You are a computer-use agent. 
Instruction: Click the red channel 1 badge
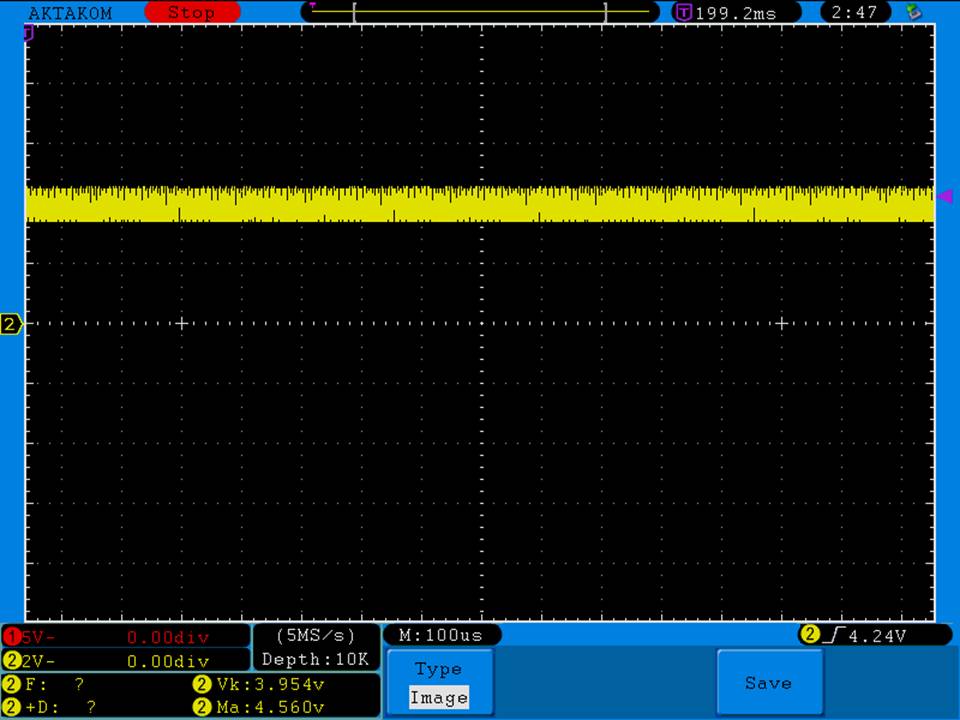pos(12,637)
